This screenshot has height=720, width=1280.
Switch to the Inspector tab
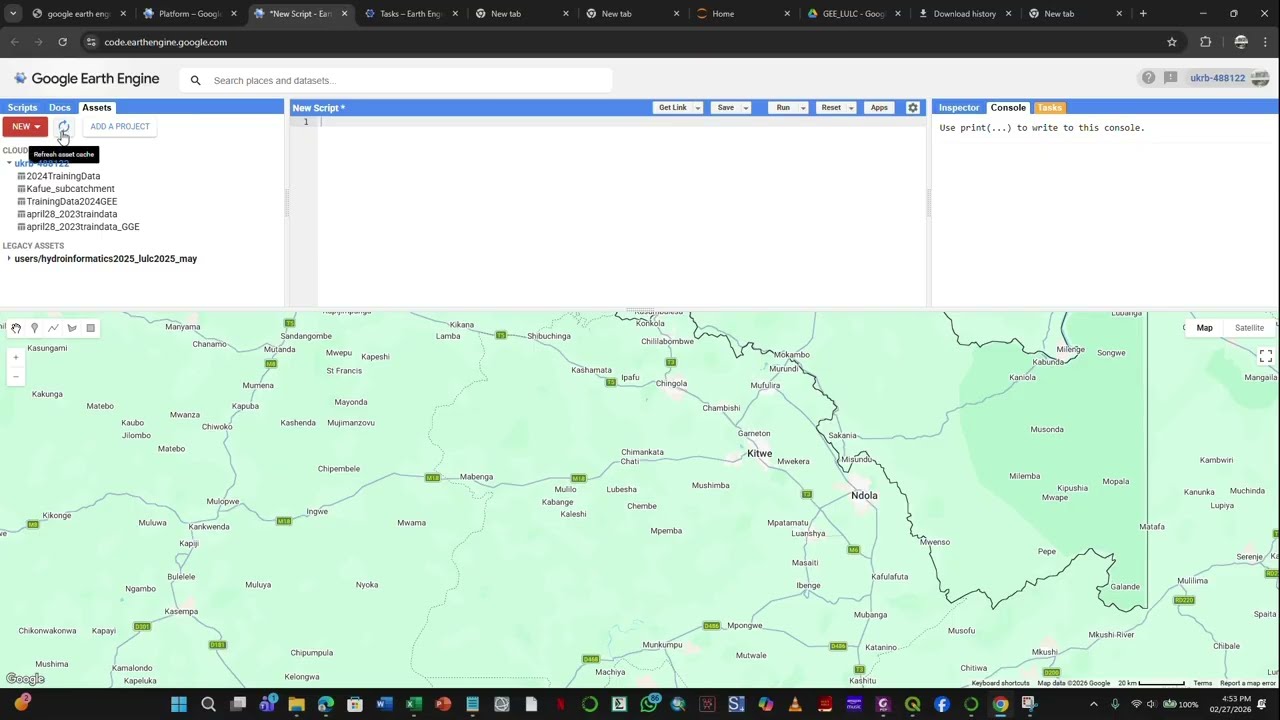click(x=959, y=108)
